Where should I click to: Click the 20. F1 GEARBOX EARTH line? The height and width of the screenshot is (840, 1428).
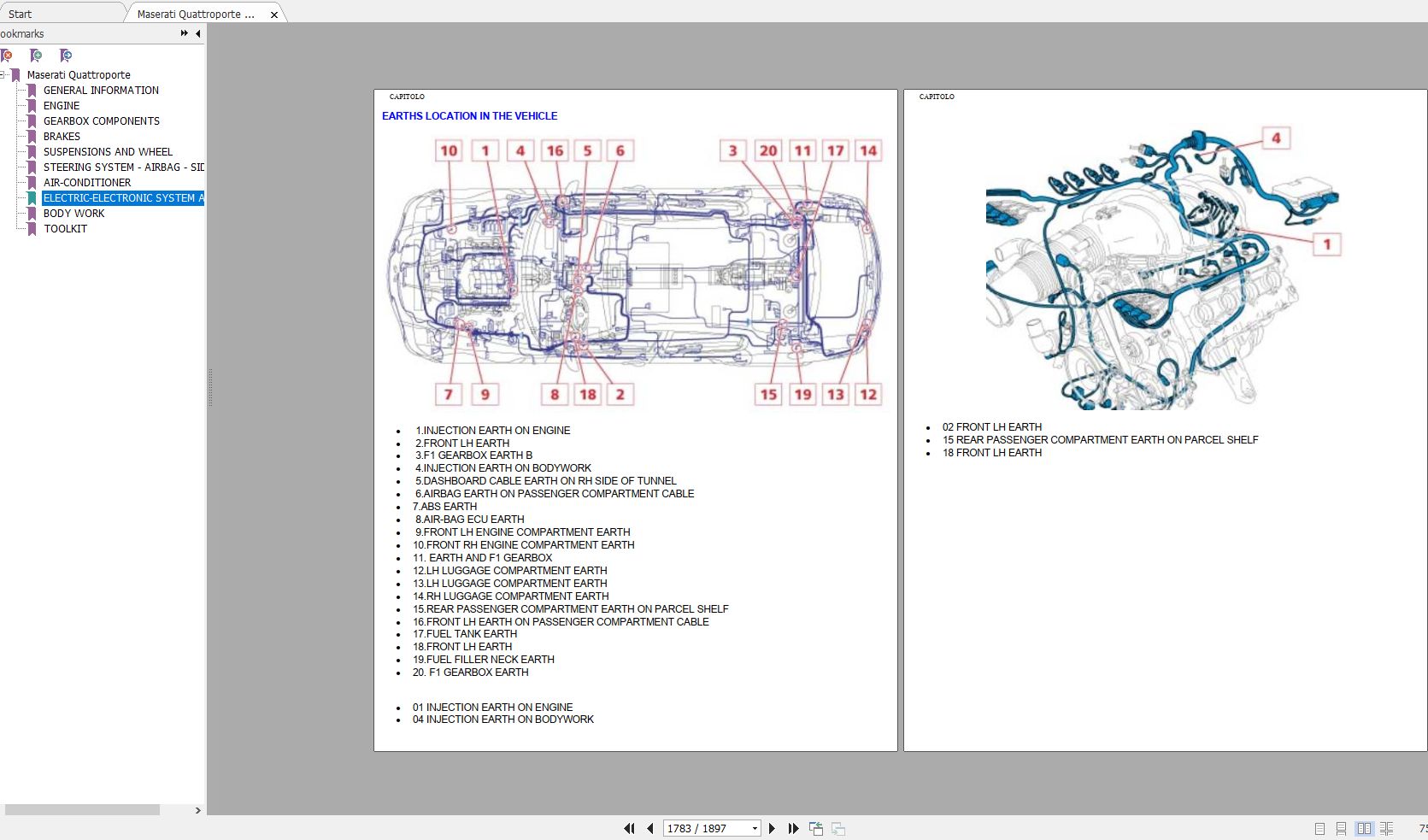pos(470,673)
